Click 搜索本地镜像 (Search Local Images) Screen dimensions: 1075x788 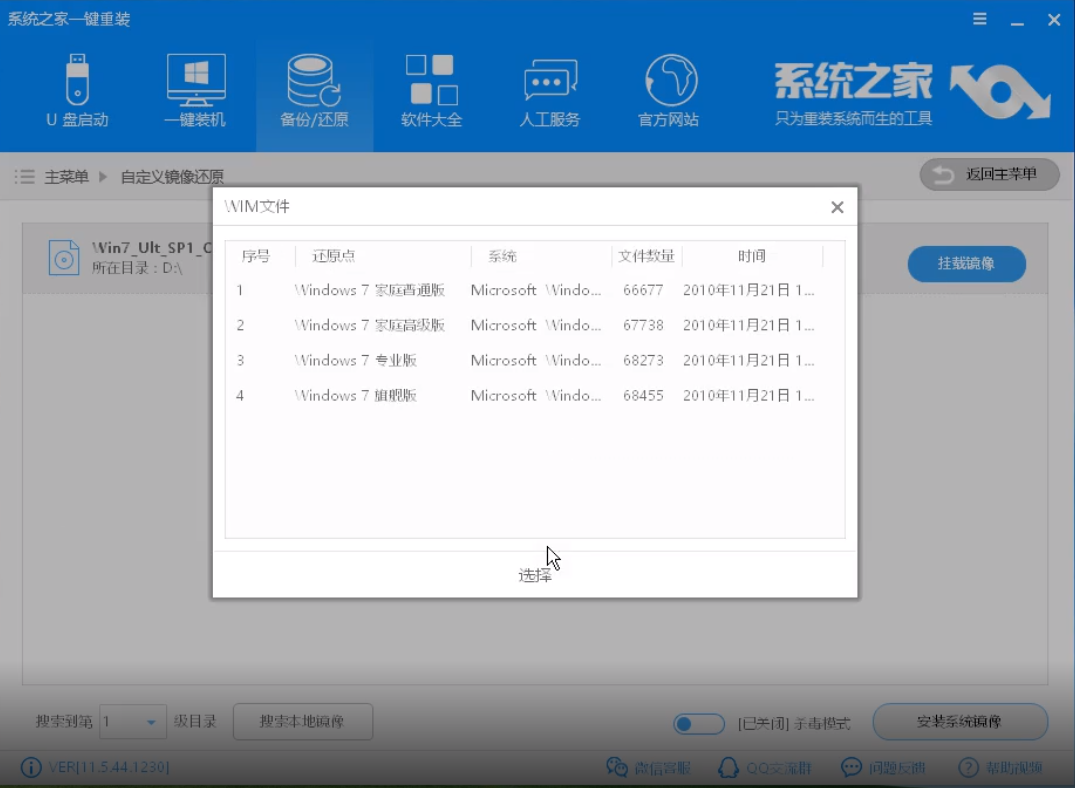tap(302, 722)
